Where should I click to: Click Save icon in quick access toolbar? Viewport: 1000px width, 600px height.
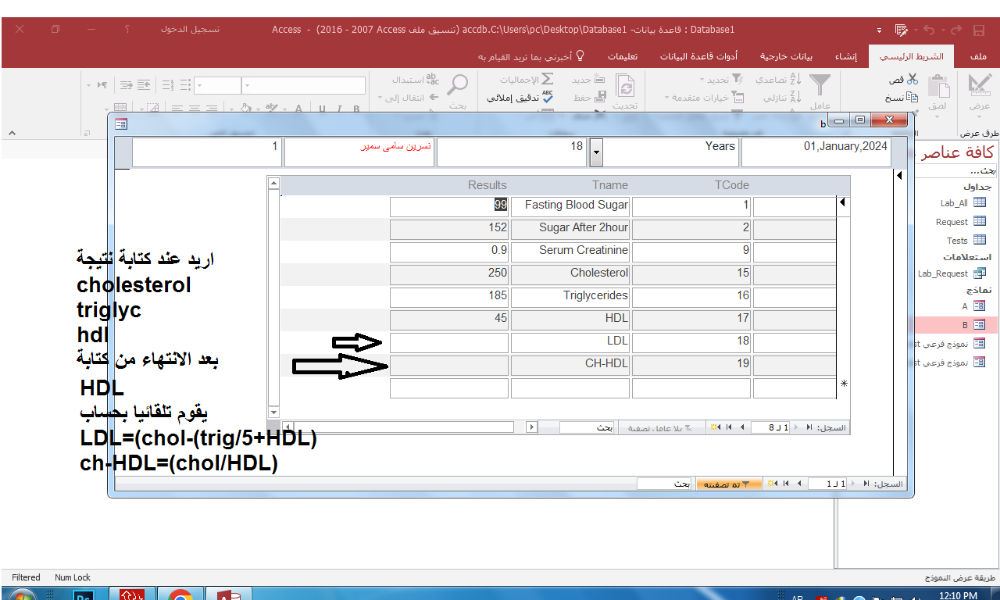[x=979, y=30]
